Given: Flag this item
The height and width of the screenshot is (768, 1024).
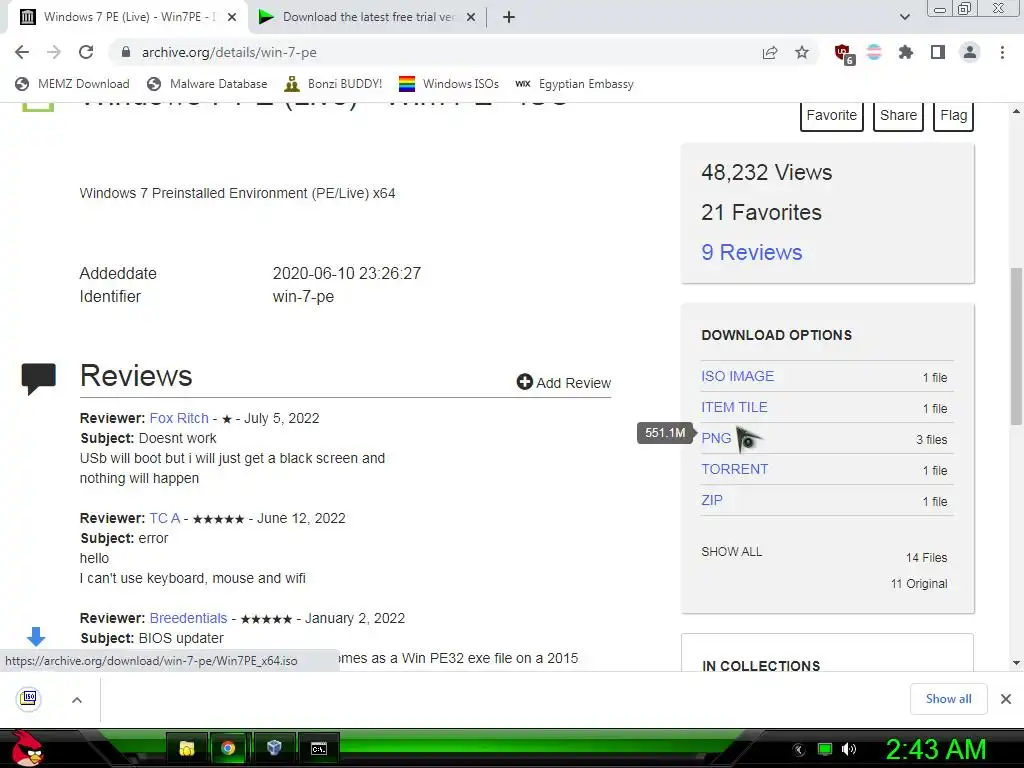Looking at the screenshot, I should [953, 116].
